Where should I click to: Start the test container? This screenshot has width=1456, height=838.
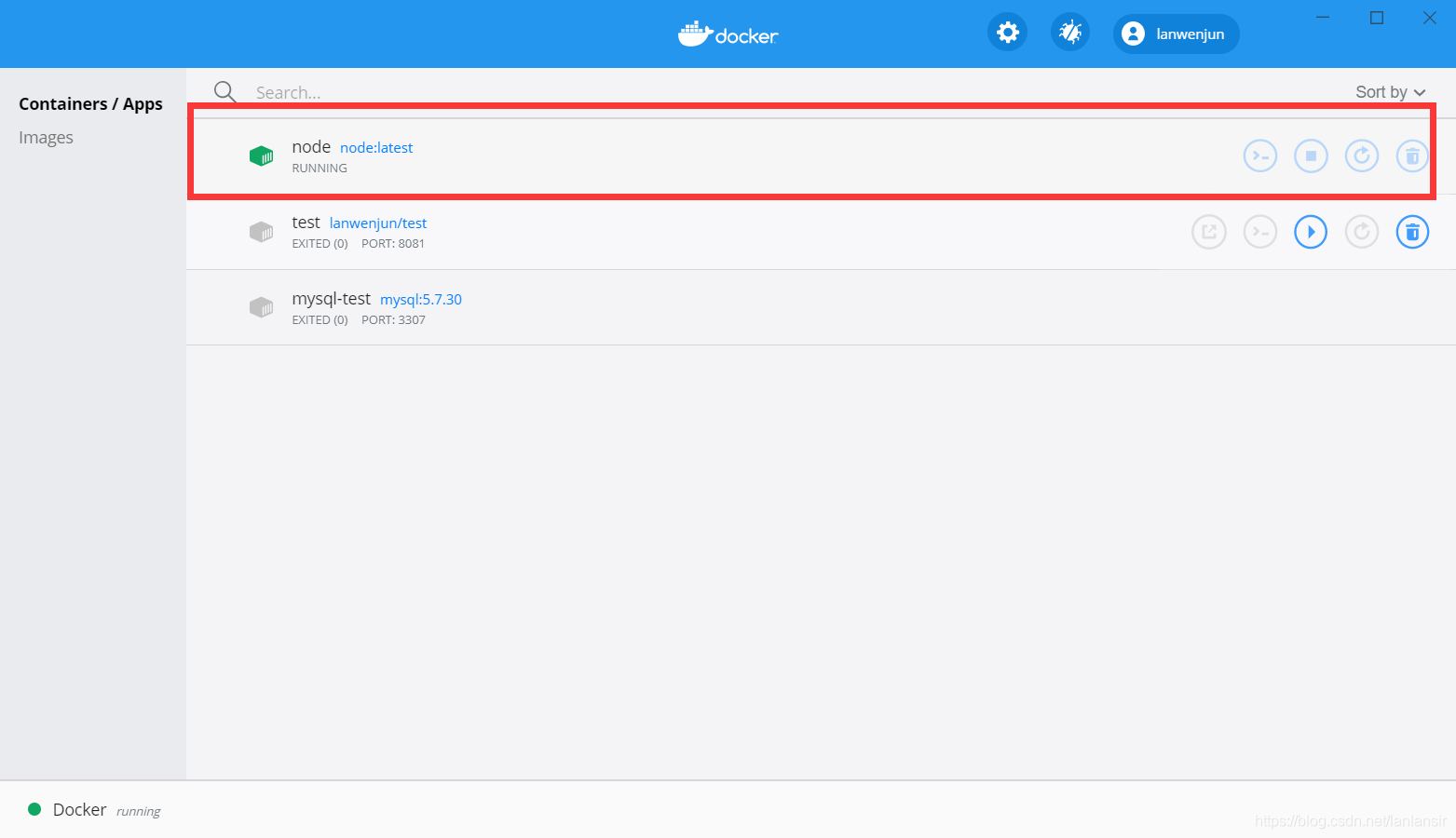click(1311, 232)
